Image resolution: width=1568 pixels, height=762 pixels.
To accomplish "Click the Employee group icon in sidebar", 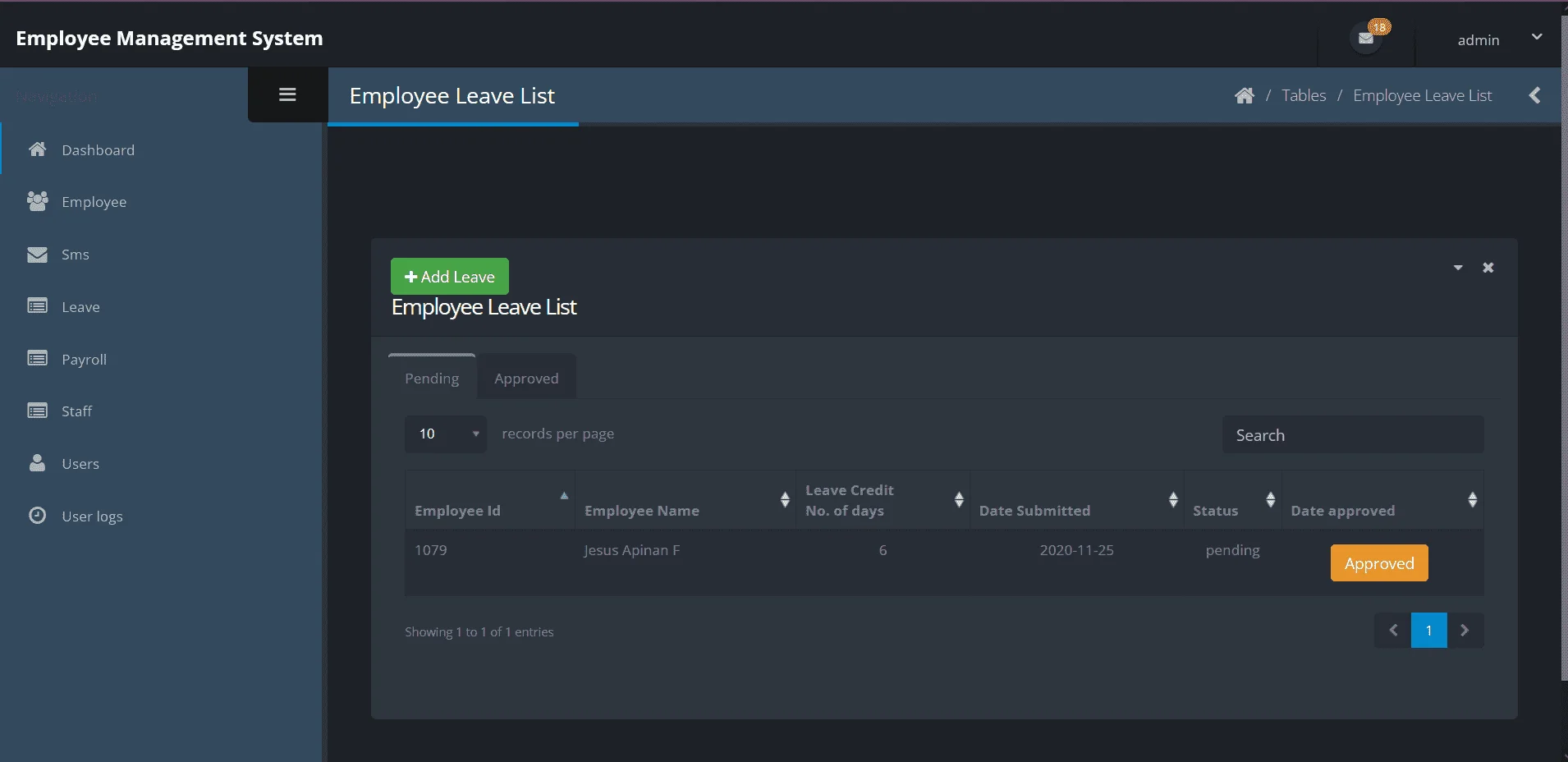I will pos(37,201).
